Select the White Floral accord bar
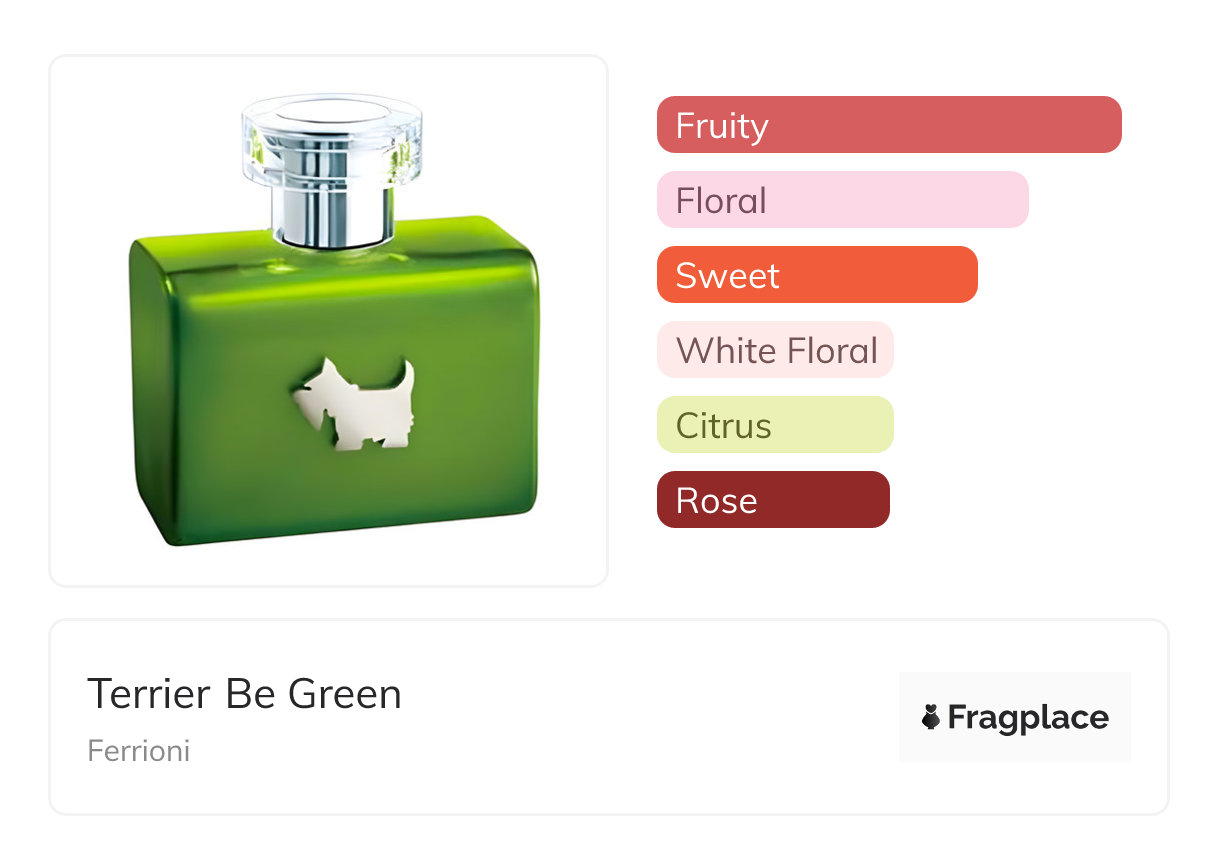Screen dimensions: 1218x864 774,350
